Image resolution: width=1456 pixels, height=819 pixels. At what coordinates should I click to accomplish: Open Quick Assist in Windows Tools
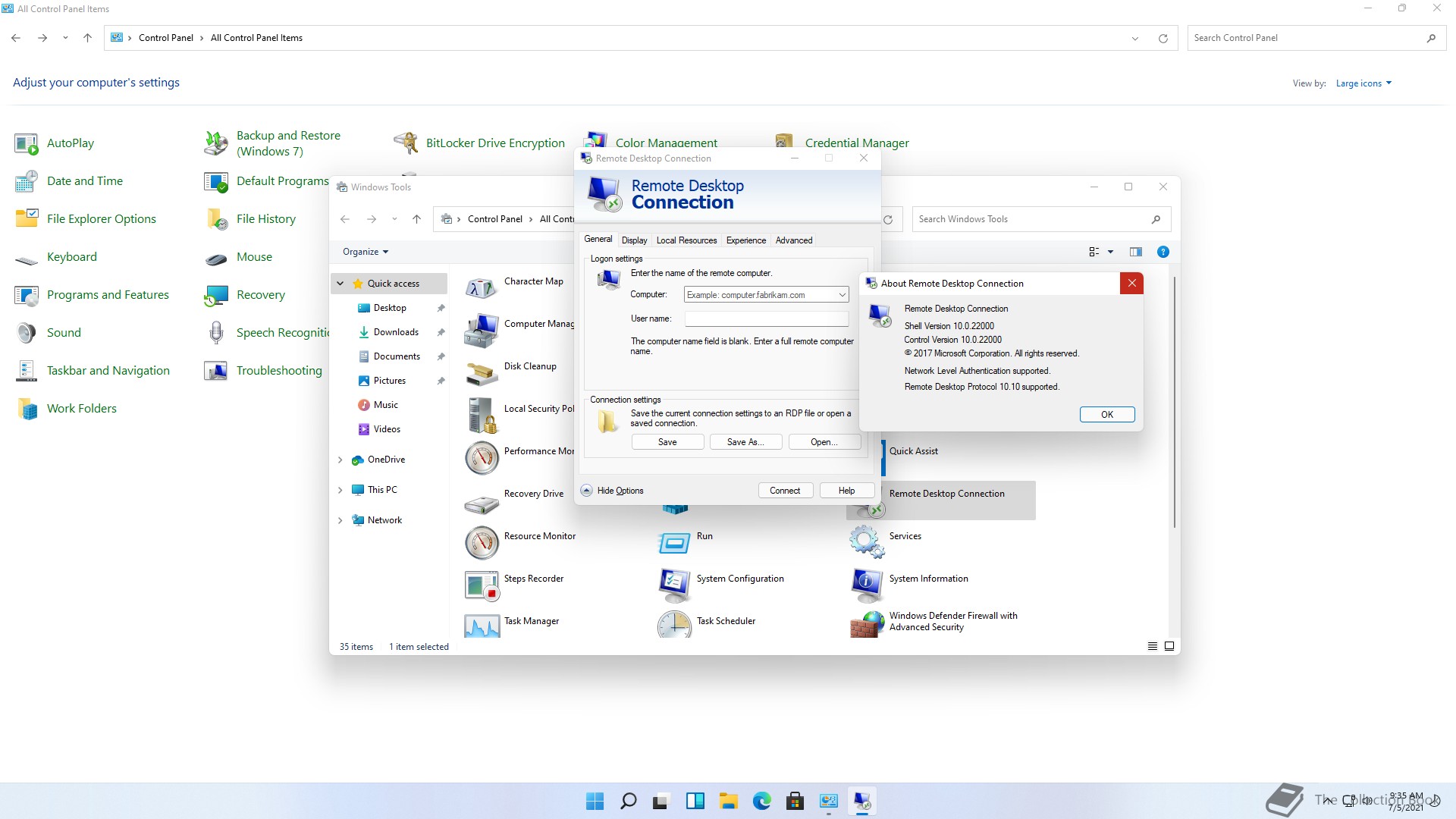(x=913, y=451)
